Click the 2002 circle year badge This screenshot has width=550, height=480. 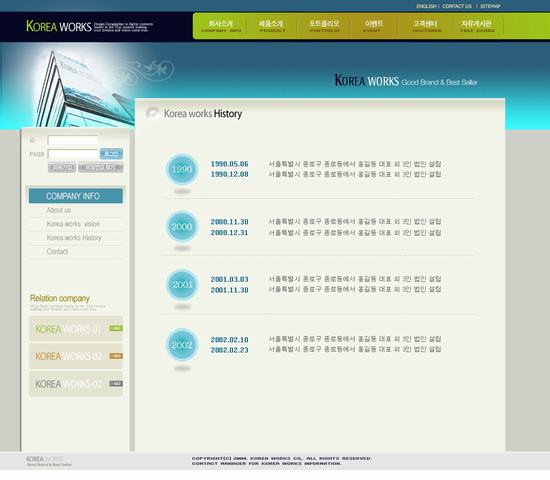pos(182,345)
